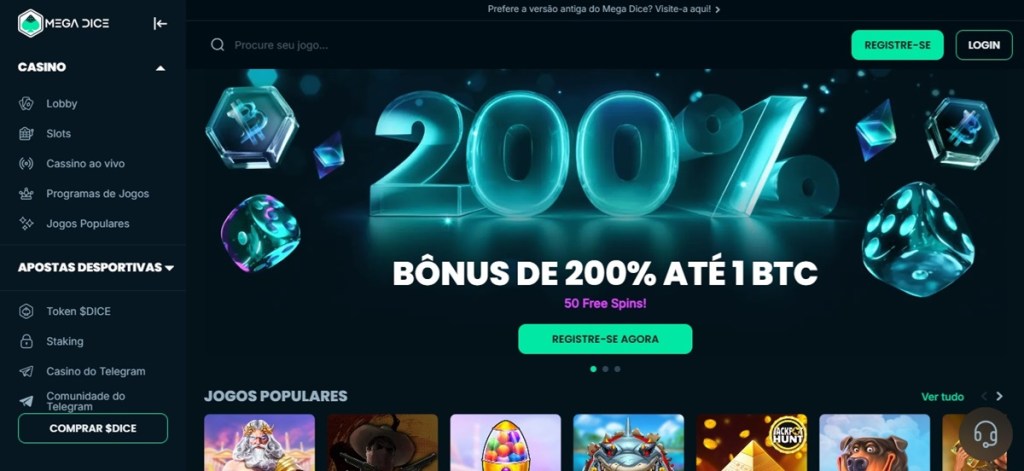Screen dimensions: 1024x471
Task: Select the Staking lock icon
Action: click(26, 342)
